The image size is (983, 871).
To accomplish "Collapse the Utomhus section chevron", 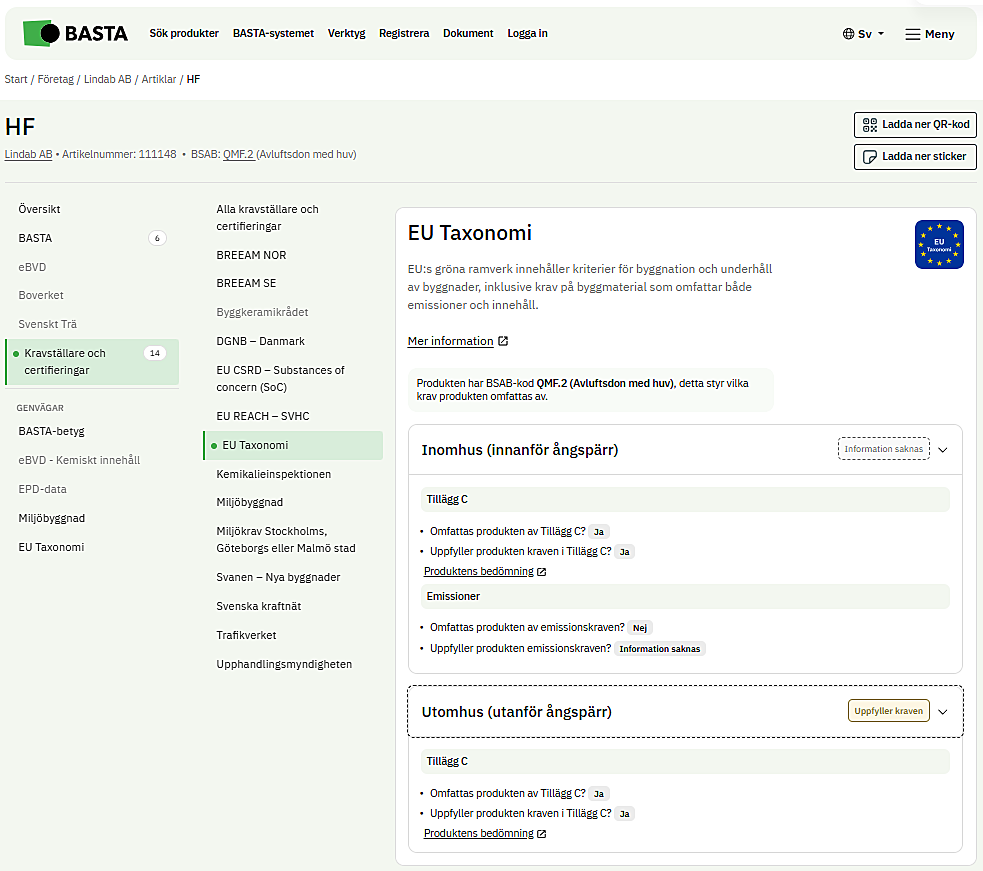I will (942, 712).
